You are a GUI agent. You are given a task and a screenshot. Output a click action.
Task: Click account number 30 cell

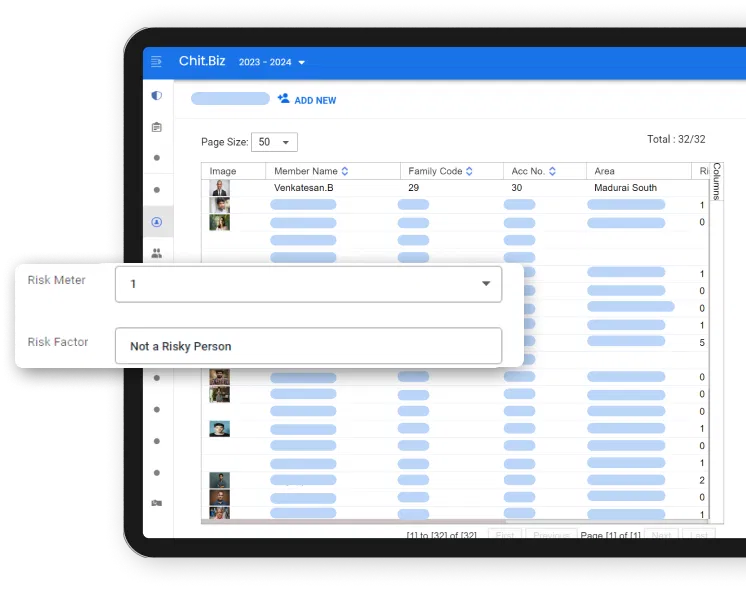point(517,188)
